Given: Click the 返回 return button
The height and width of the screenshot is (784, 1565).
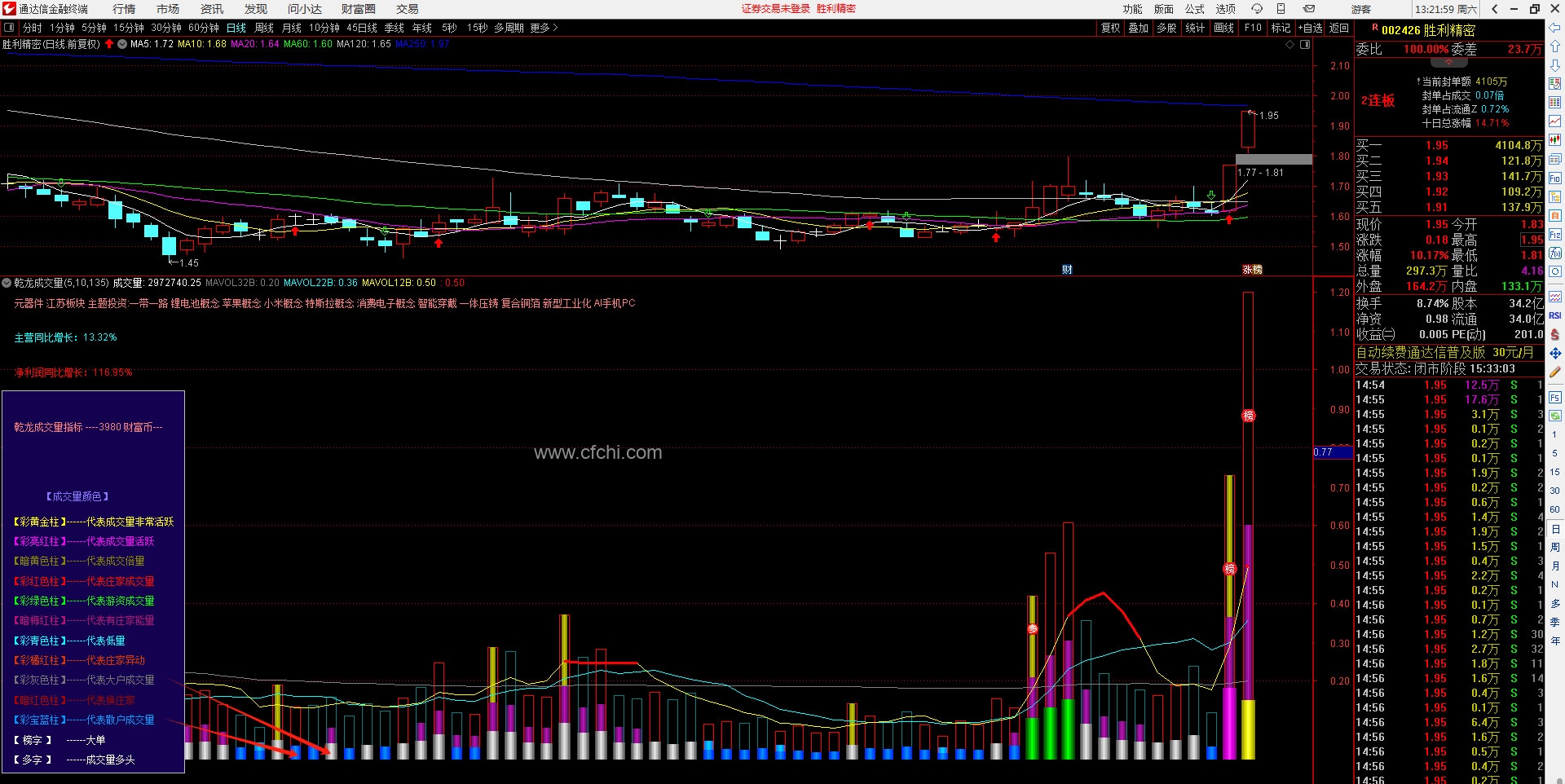Looking at the screenshot, I should tap(1339, 28).
